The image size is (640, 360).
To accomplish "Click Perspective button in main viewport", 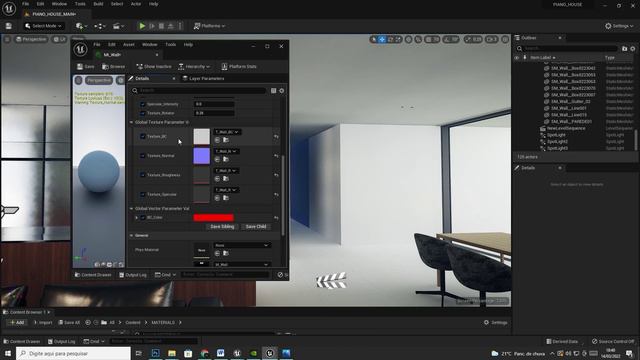I will 31,40.
